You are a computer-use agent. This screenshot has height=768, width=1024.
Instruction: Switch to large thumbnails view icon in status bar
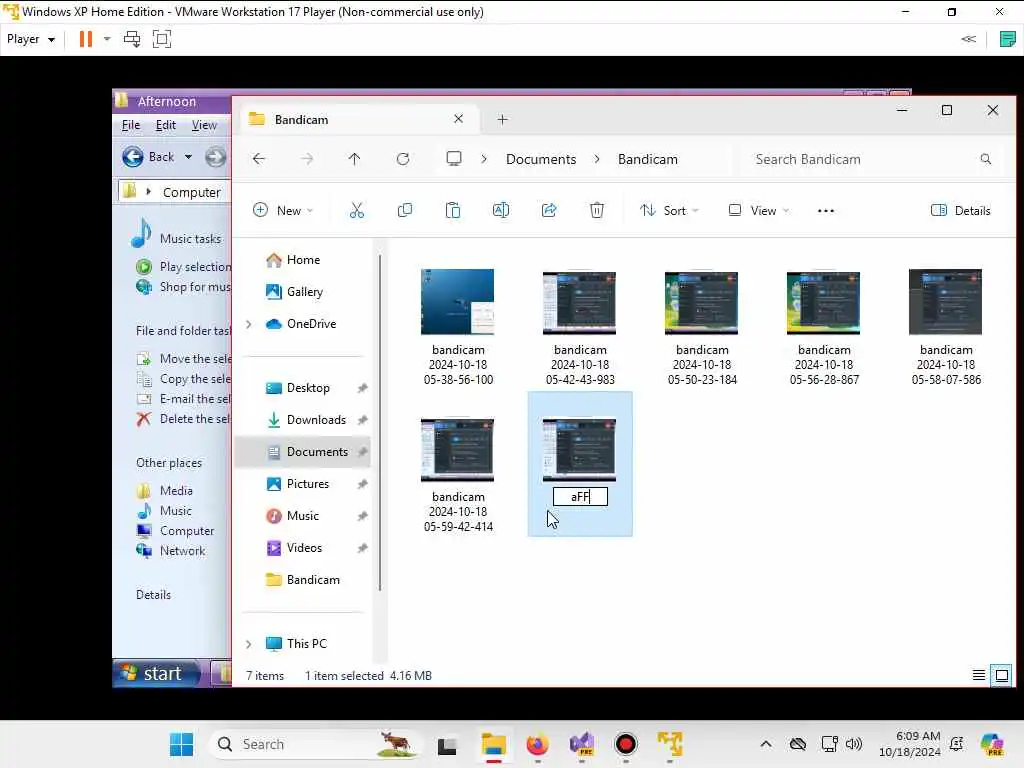click(x=1001, y=675)
